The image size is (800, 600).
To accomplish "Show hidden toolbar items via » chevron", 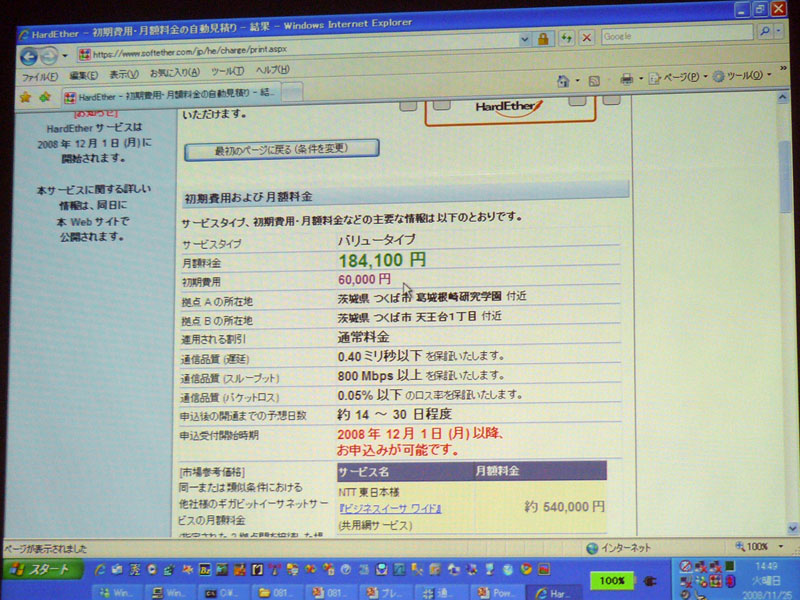I will 783,68.
